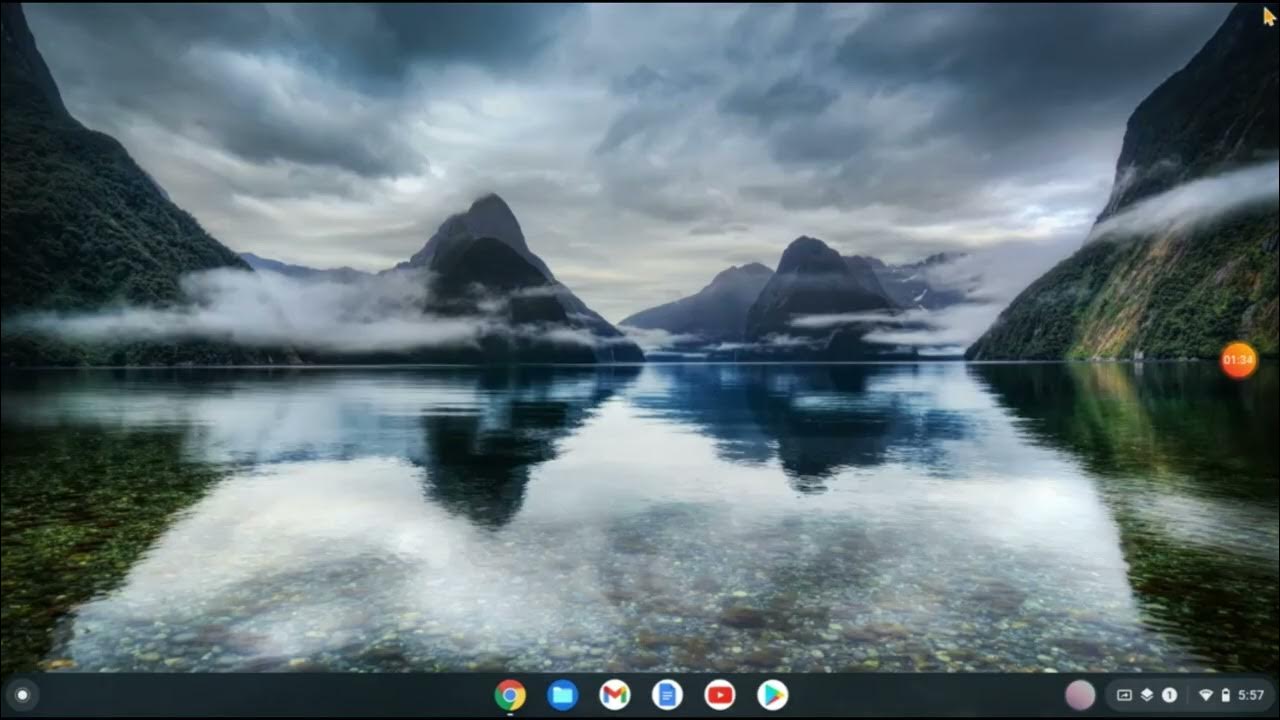Open Gmail from the shelf

coord(615,695)
